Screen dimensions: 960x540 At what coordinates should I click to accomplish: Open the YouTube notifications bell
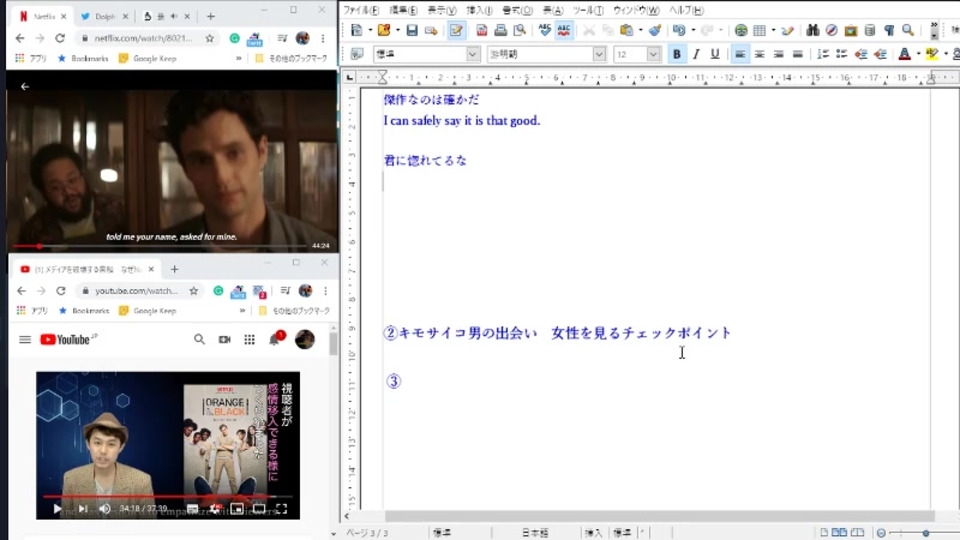(x=274, y=340)
